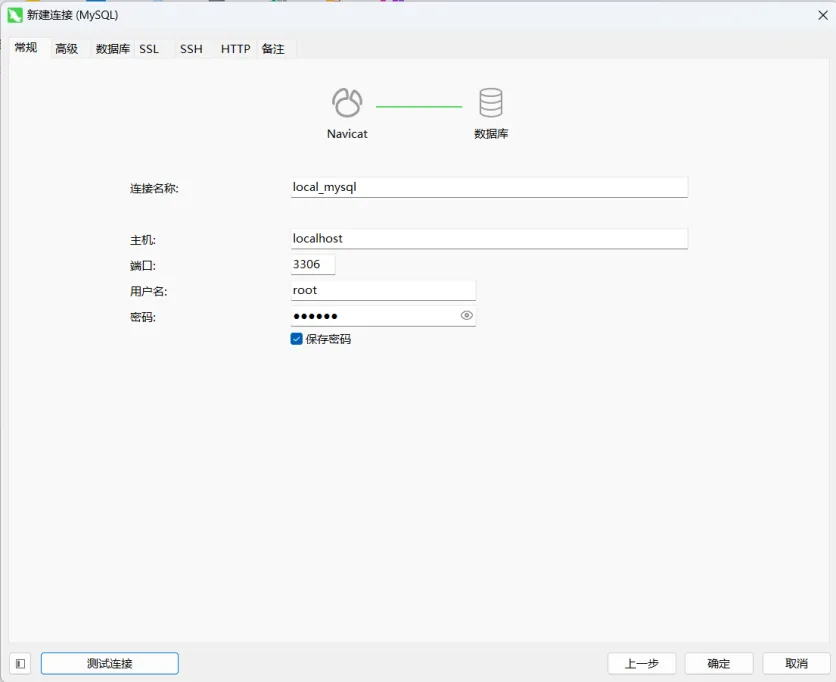This screenshot has height=682, width=836.
Task: Click the 新建连接 (MySQL) window title
Action: pyautogui.click(x=73, y=15)
